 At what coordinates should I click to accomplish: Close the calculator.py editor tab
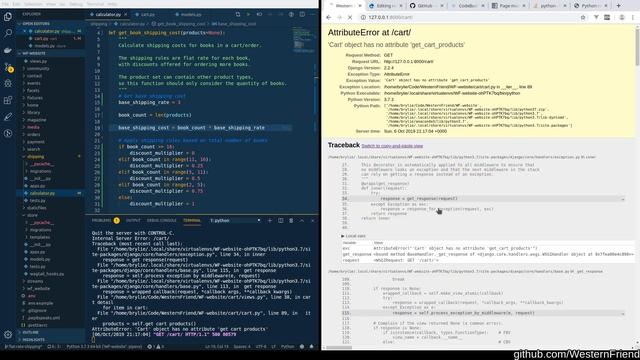pos(125,15)
